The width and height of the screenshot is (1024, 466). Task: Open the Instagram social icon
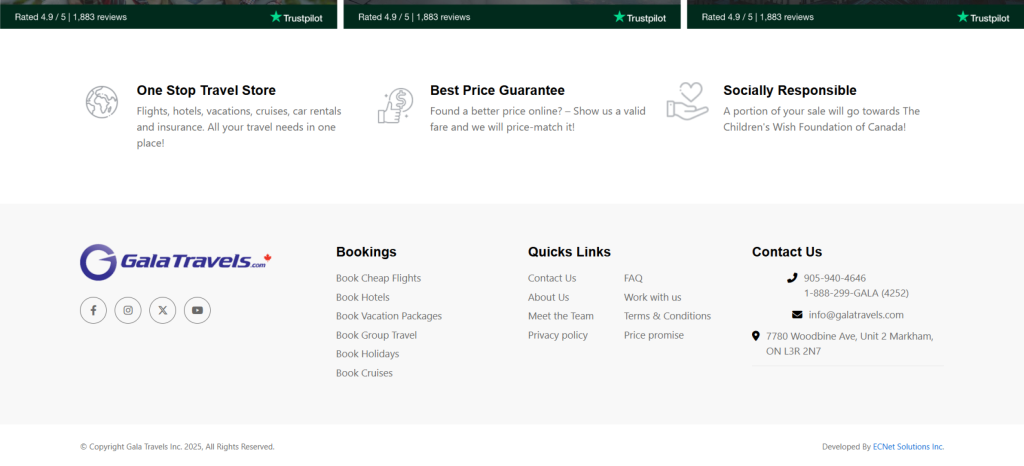pos(128,311)
